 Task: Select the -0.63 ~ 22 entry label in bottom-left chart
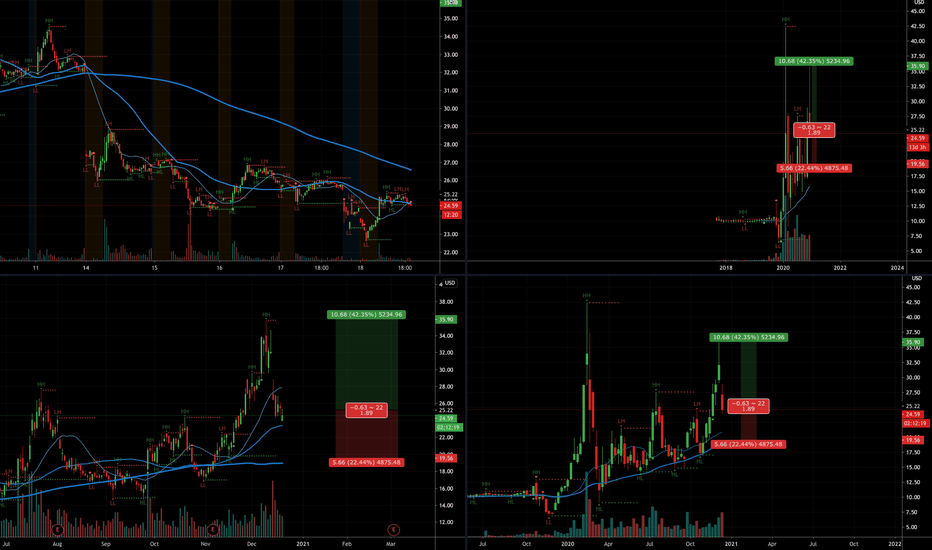click(366, 410)
